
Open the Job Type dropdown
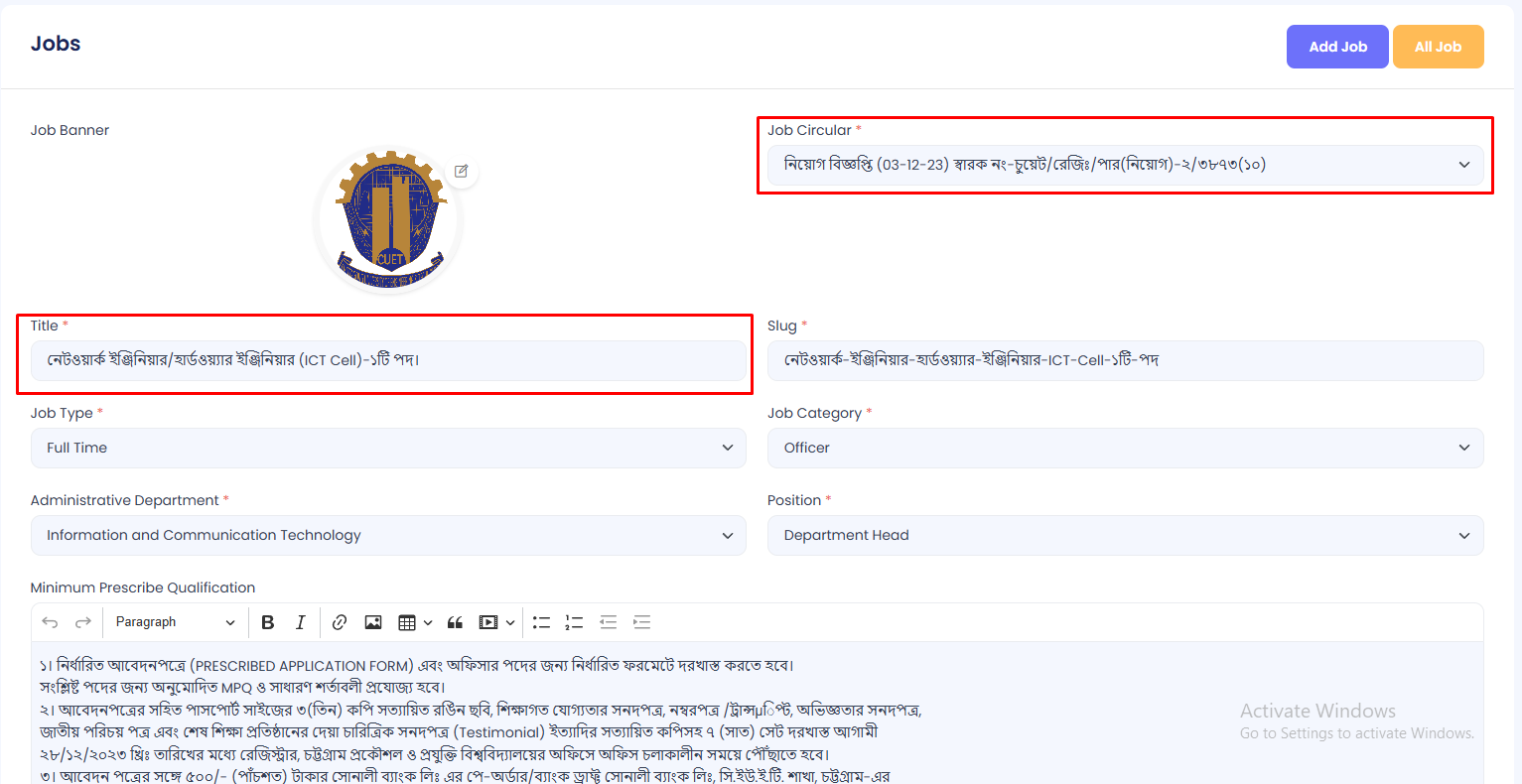coord(388,448)
